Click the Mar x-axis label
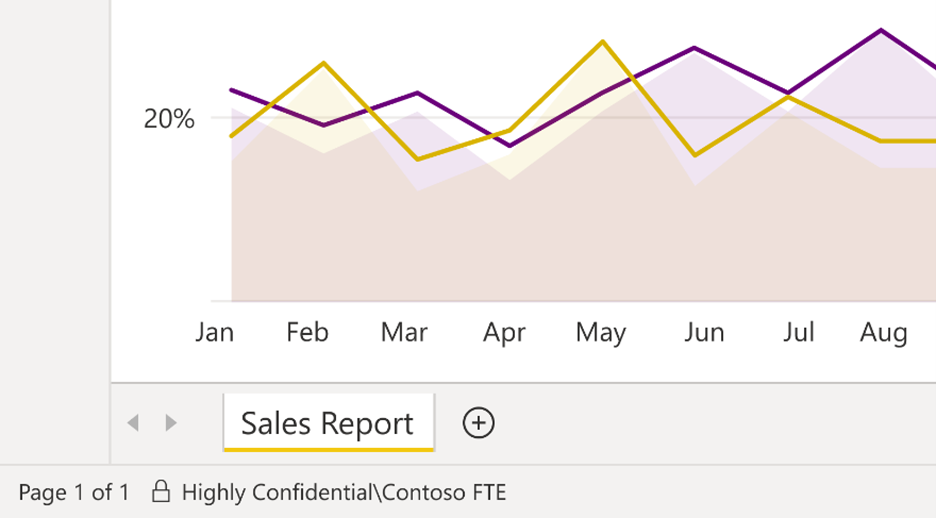 pyautogui.click(x=404, y=332)
